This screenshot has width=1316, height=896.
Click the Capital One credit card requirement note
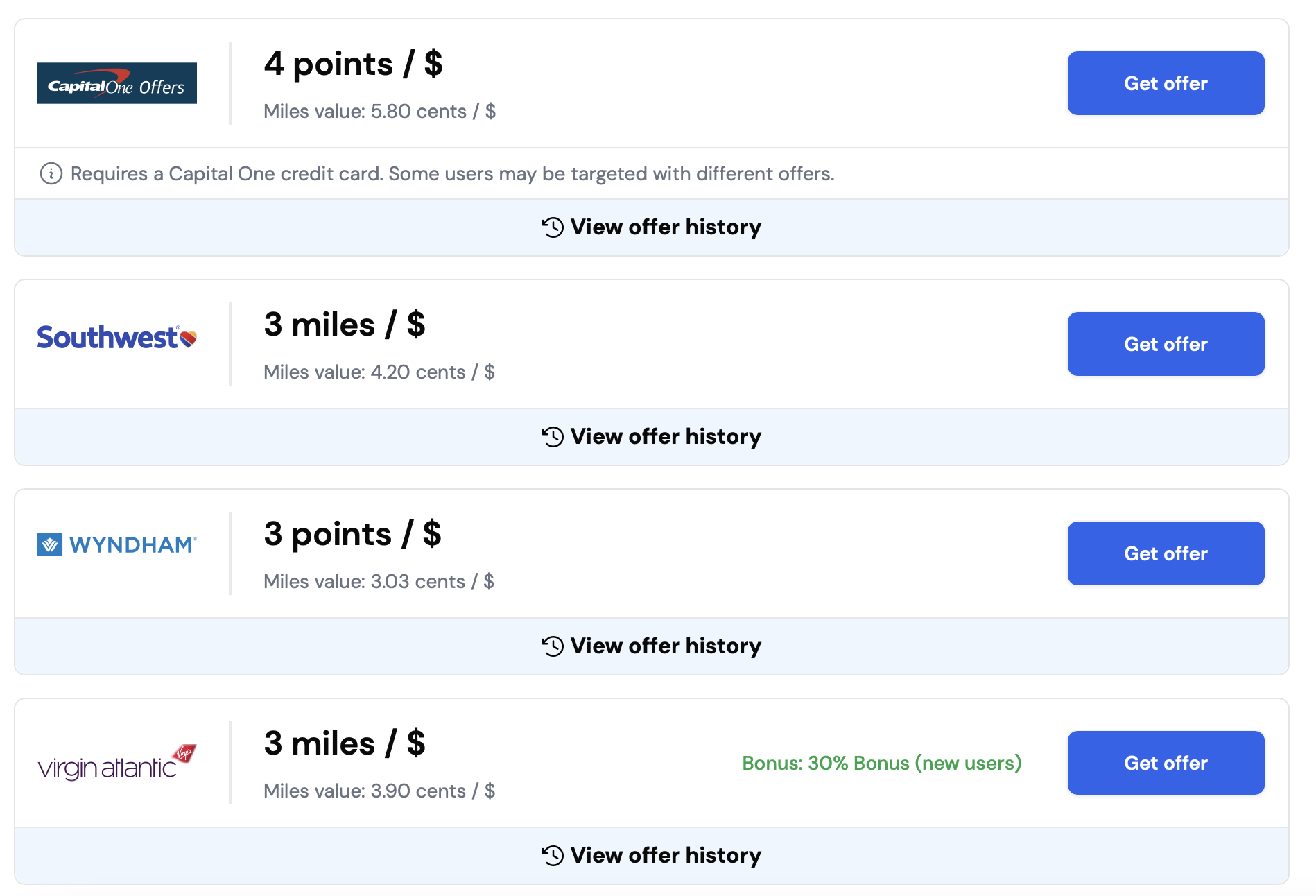tap(452, 173)
